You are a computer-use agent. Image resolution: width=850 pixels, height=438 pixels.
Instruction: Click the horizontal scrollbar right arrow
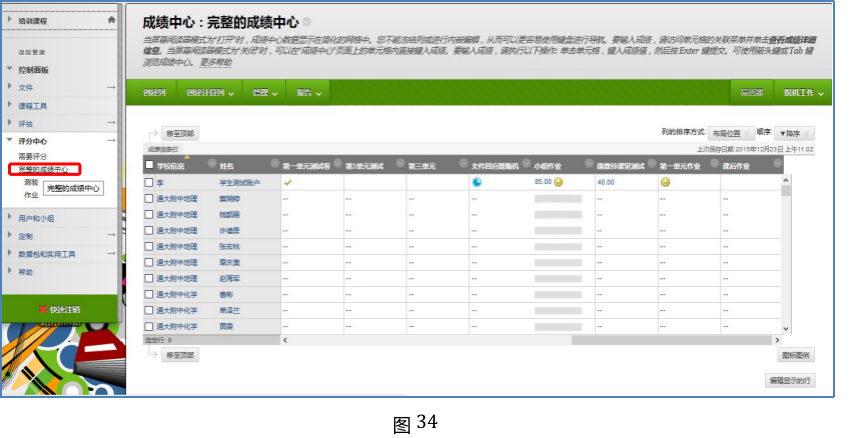777,340
